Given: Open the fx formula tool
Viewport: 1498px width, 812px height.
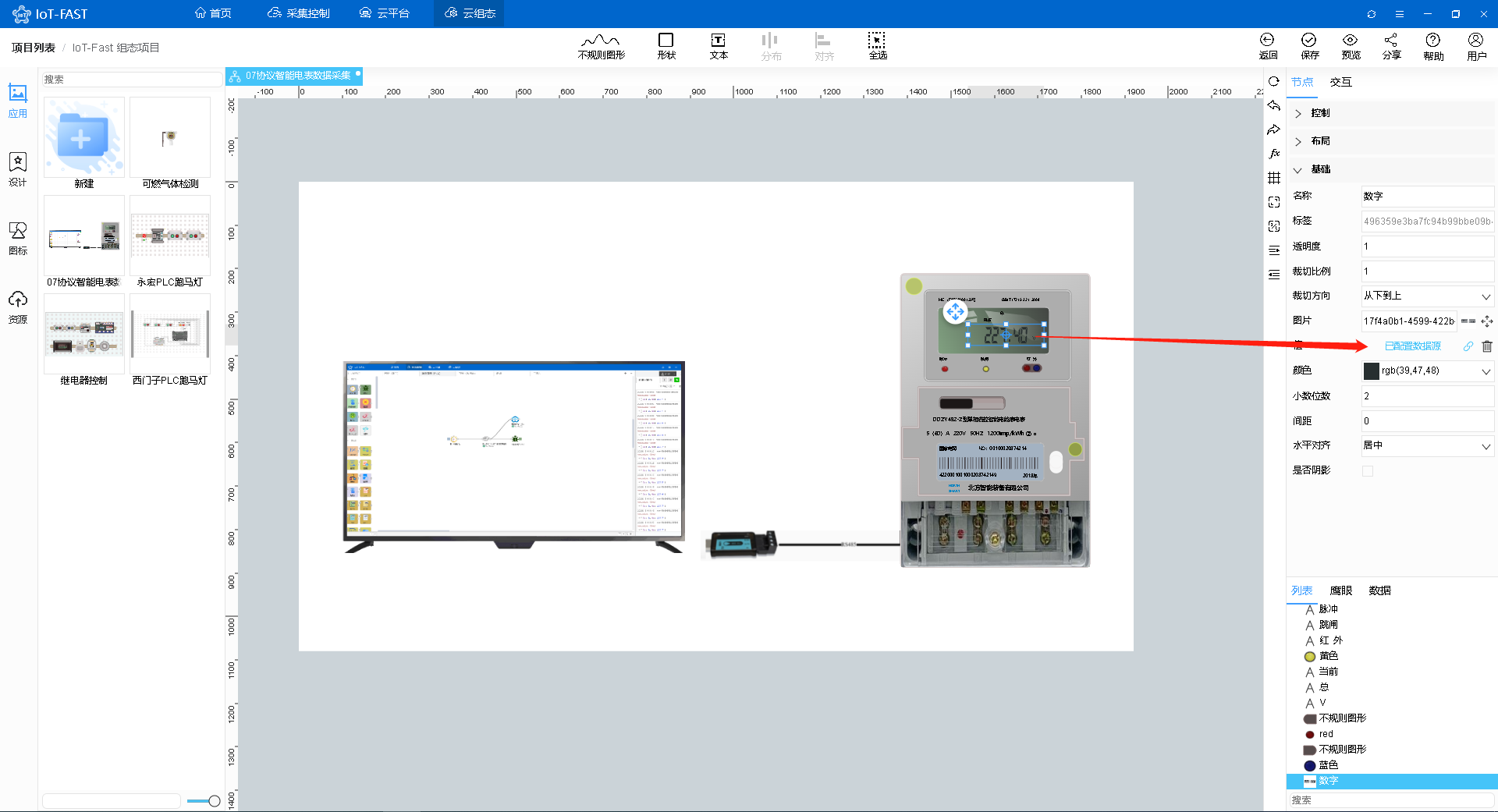Looking at the screenshot, I should pyautogui.click(x=1274, y=154).
